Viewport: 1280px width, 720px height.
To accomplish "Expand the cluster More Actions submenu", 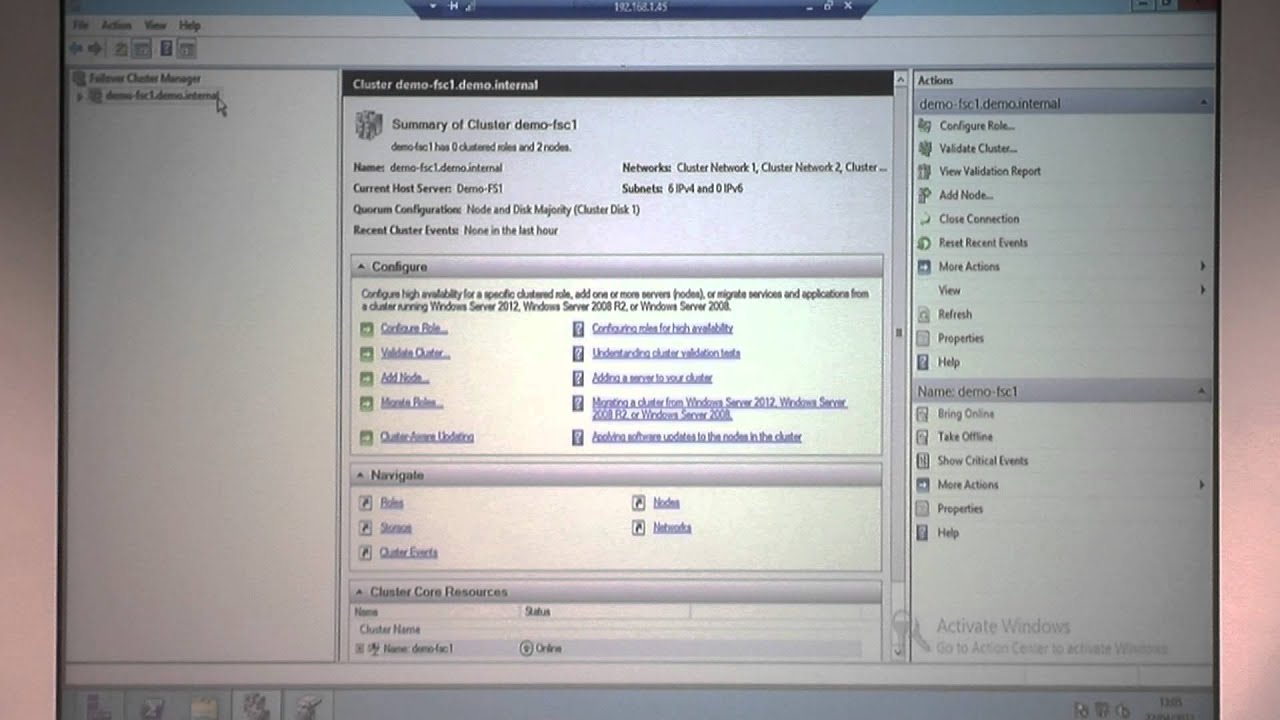I will (x=1202, y=266).
